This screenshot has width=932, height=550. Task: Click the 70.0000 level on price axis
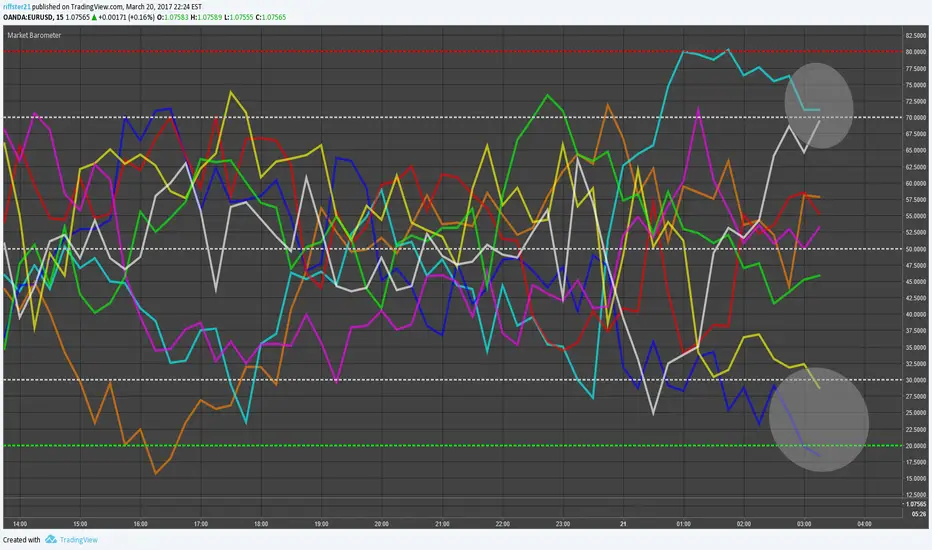pyautogui.click(x=915, y=118)
